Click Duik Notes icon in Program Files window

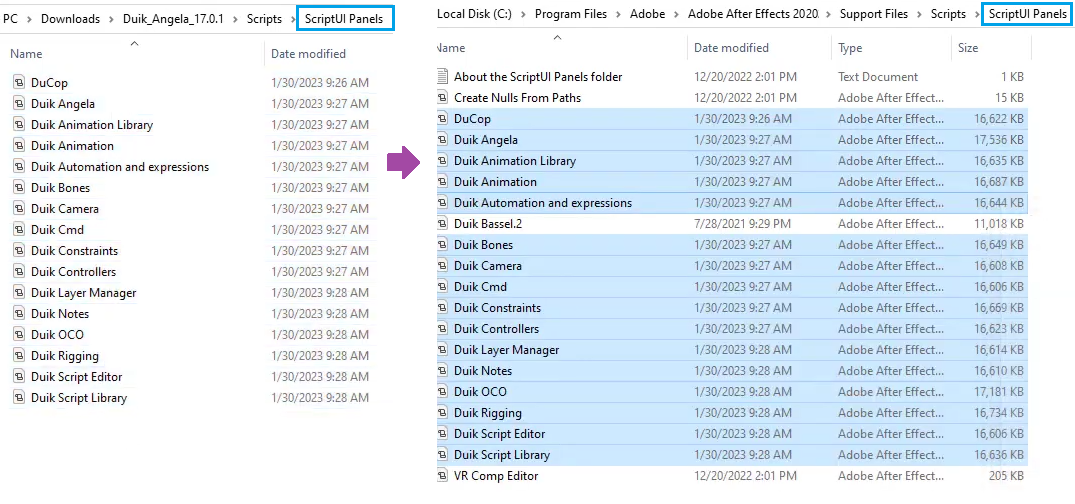point(442,370)
